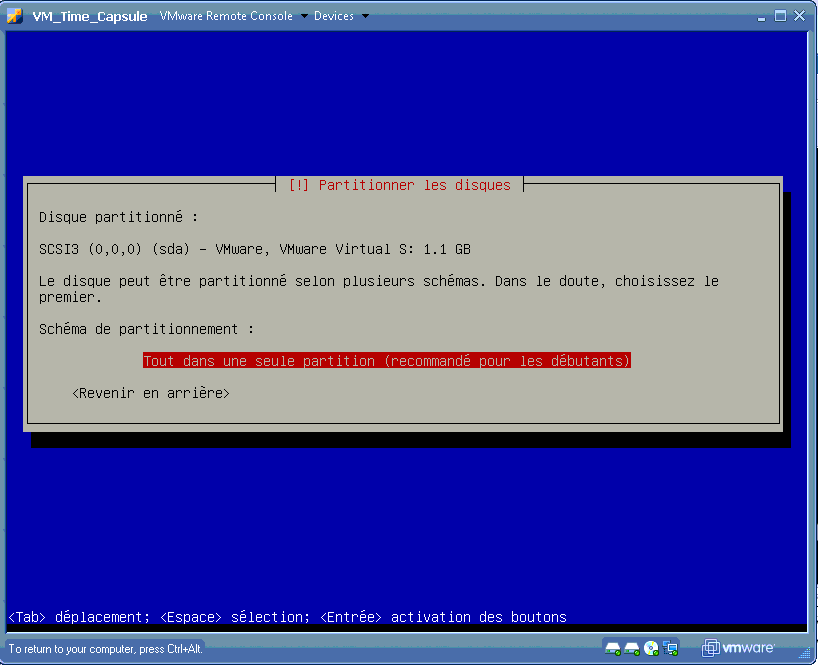Click the VMware Remote Console app icon in title bar
The height and width of the screenshot is (665, 818).
[15, 16]
